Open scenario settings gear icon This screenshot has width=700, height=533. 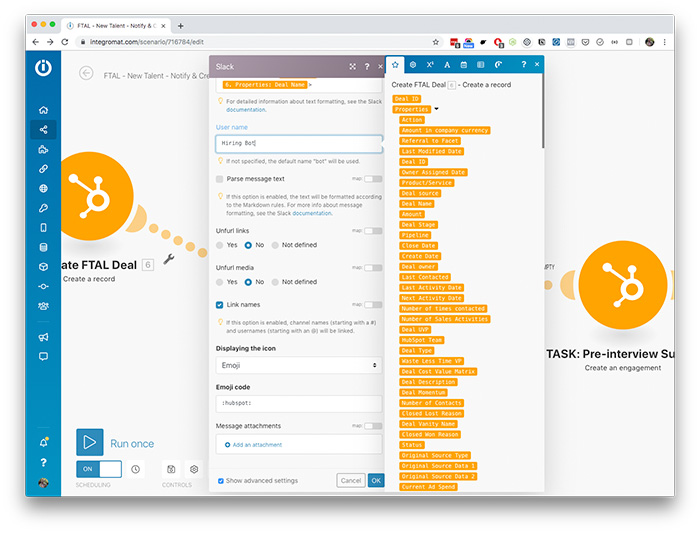(x=194, y=469)
